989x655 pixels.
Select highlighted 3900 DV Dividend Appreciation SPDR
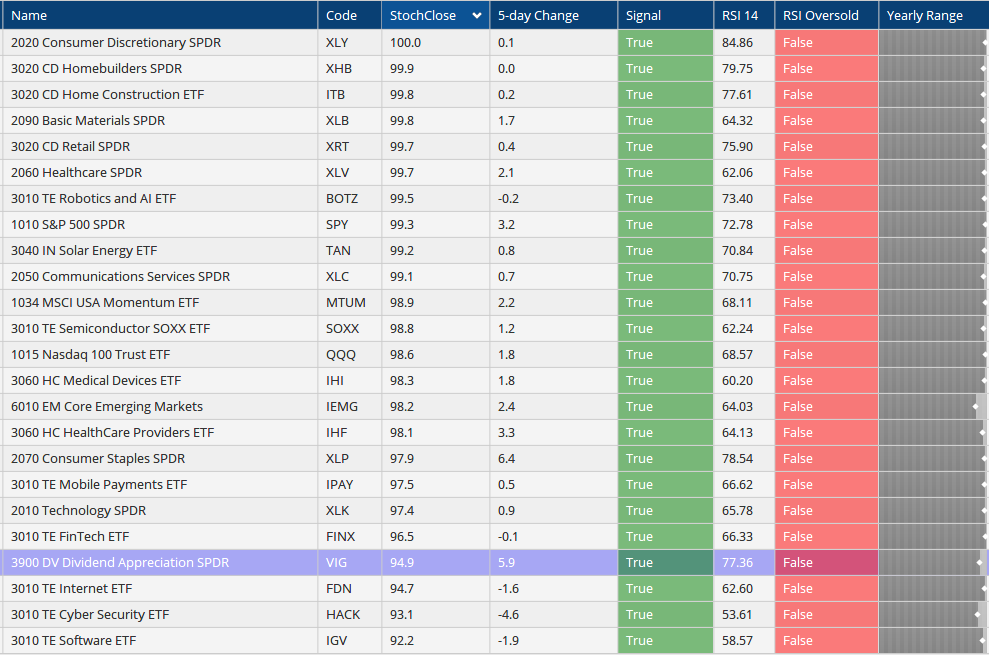[x=120, y=562]
